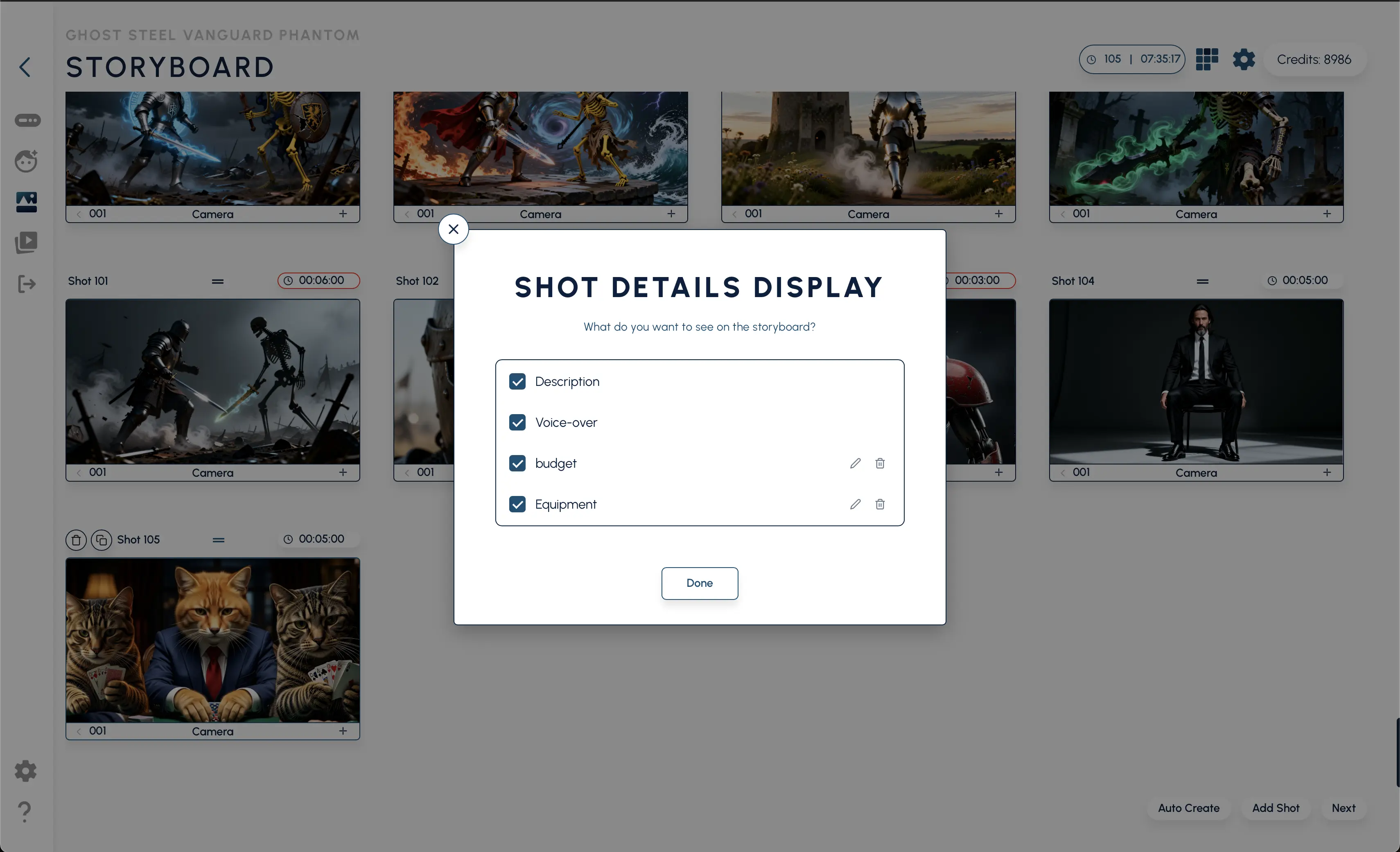Open Shot 105 poker cats thumbnail

tap(212, 640)
